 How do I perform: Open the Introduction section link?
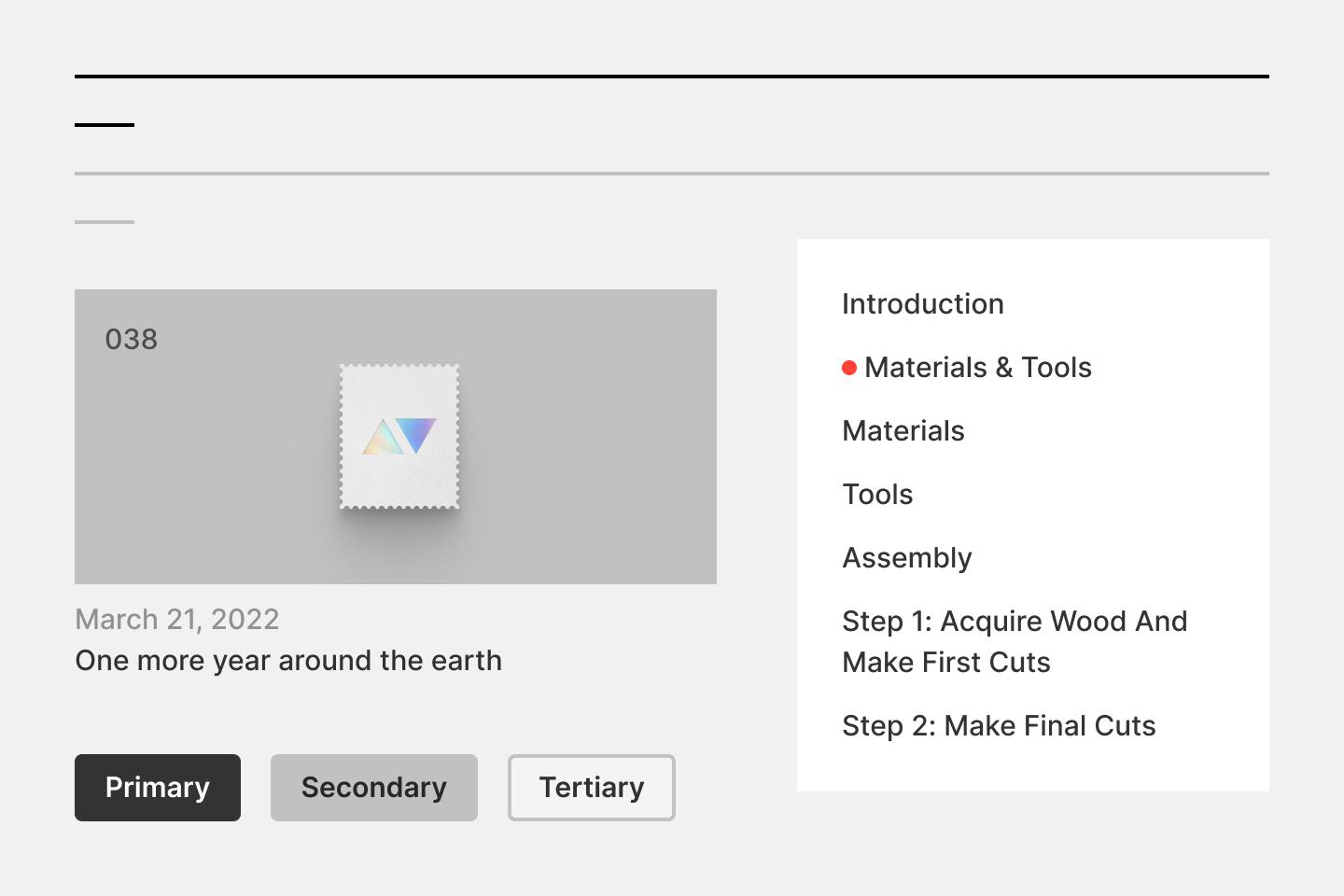922,304
